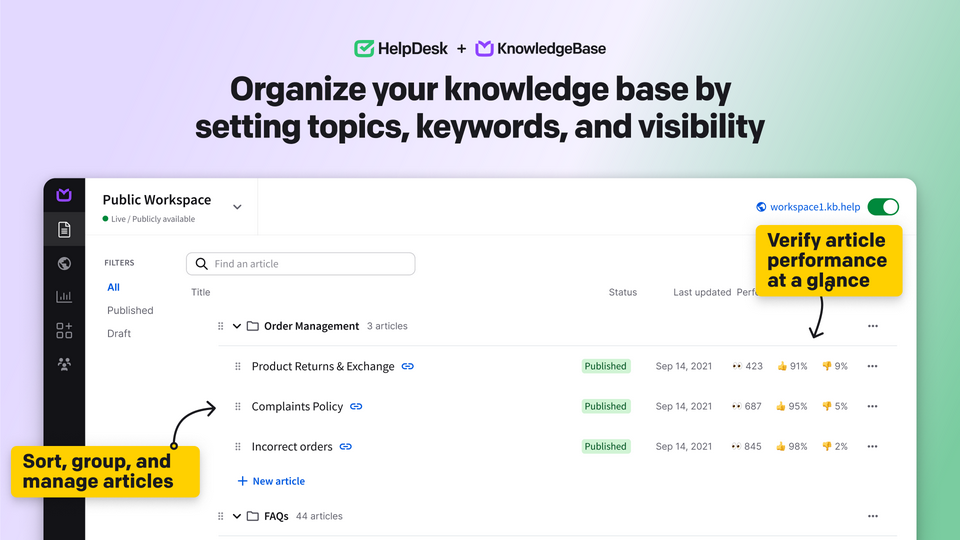Viewport: 960px width, 540px height.
Task: Open more options for Order Management folder
Action: [x=872, y=326]
